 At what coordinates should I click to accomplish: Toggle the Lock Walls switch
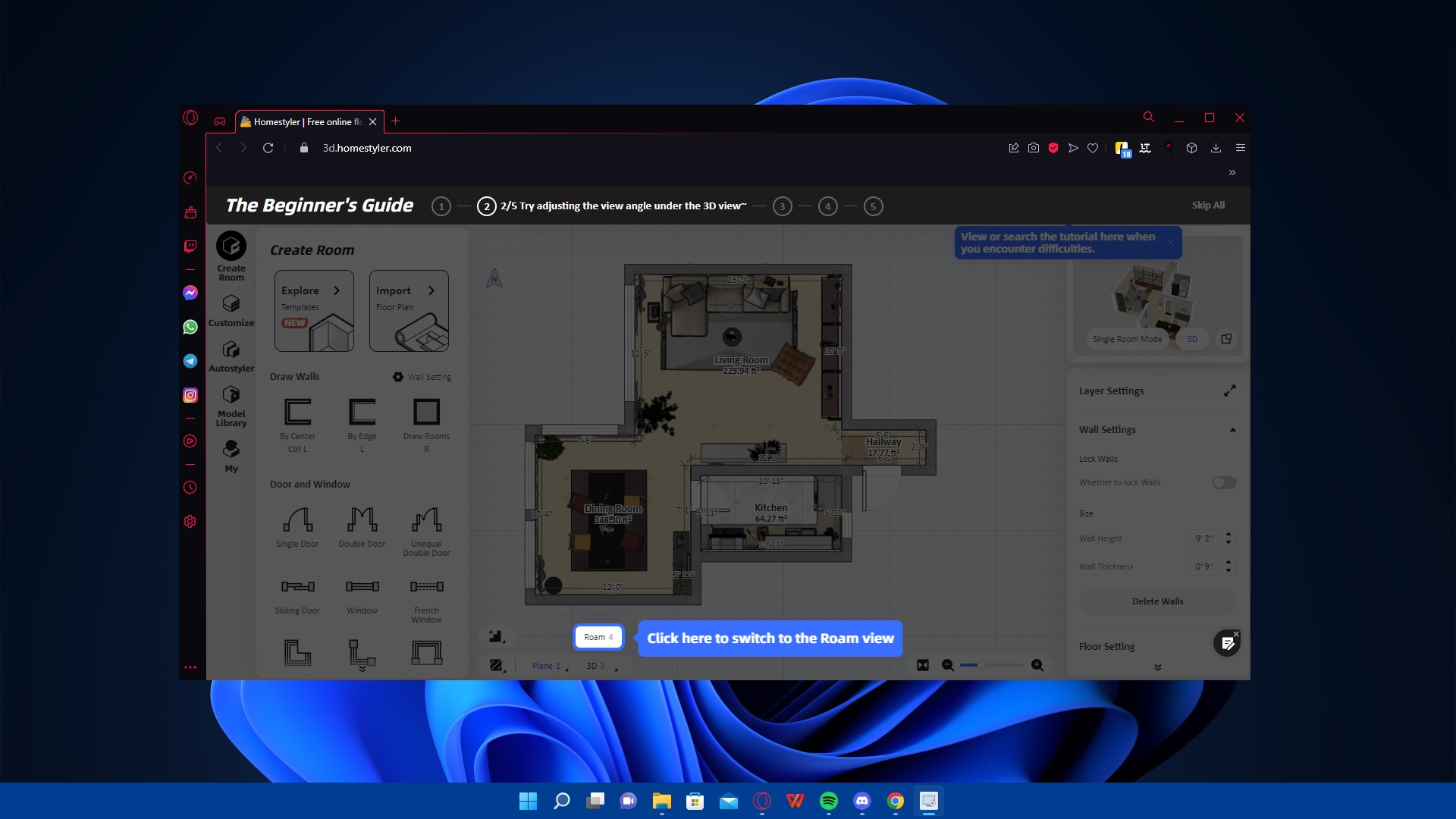(1224, 483)
